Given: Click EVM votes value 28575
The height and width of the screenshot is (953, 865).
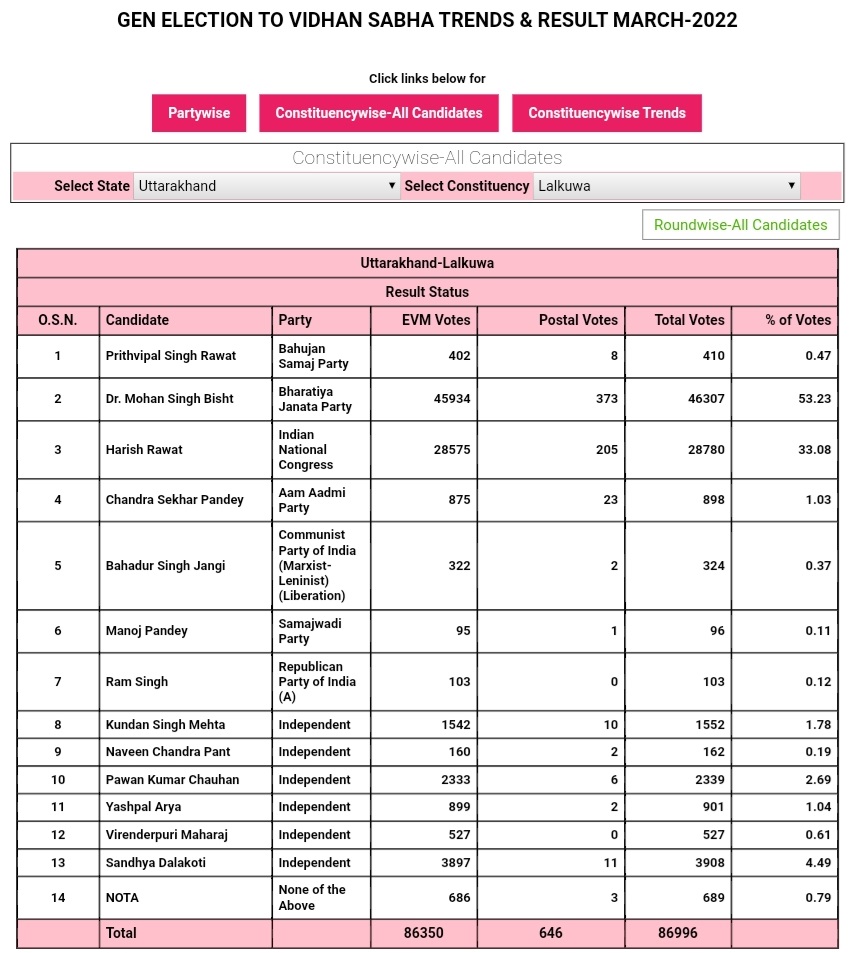Looking at the screenshot, I should (452, 450).
